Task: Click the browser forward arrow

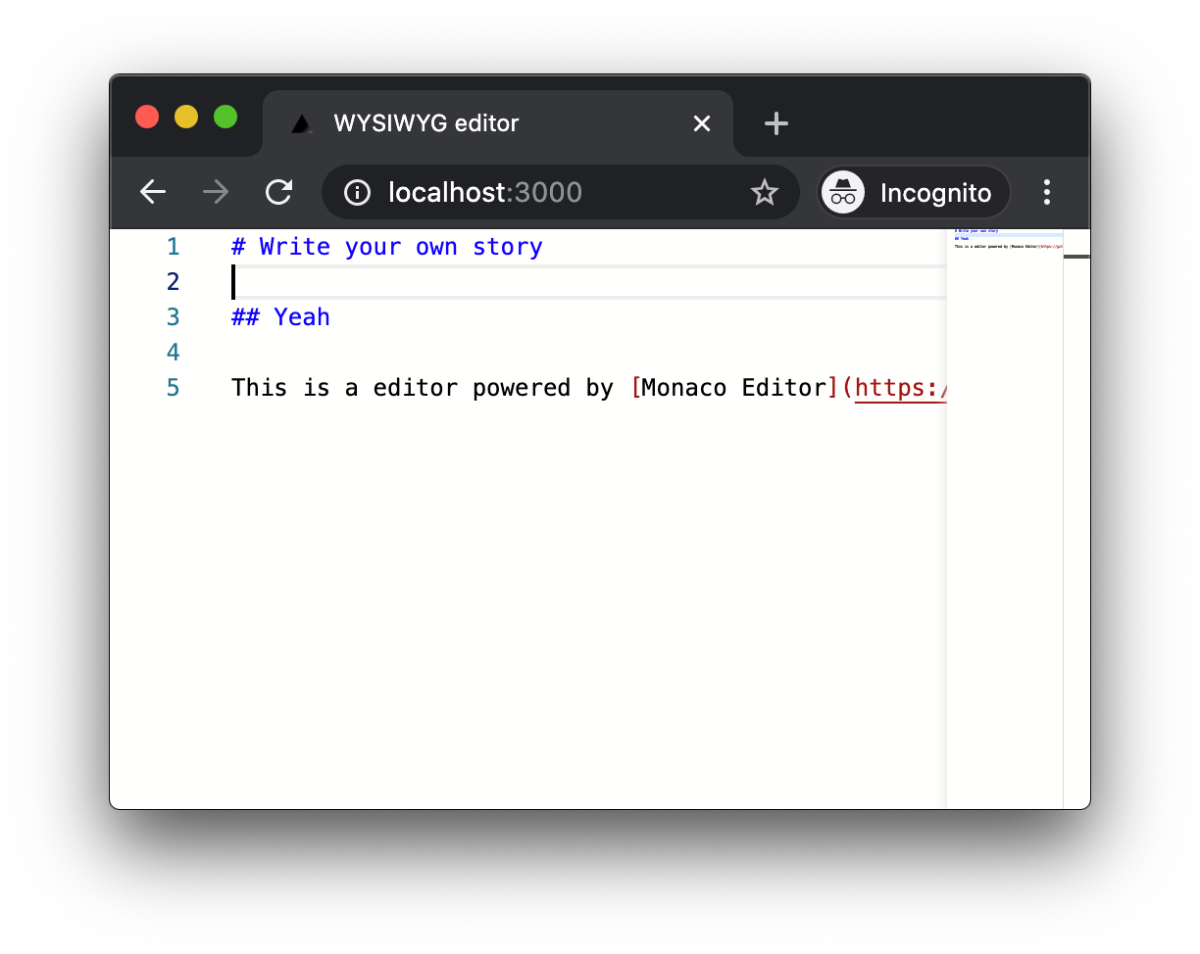Action: (x=215, y=192)
